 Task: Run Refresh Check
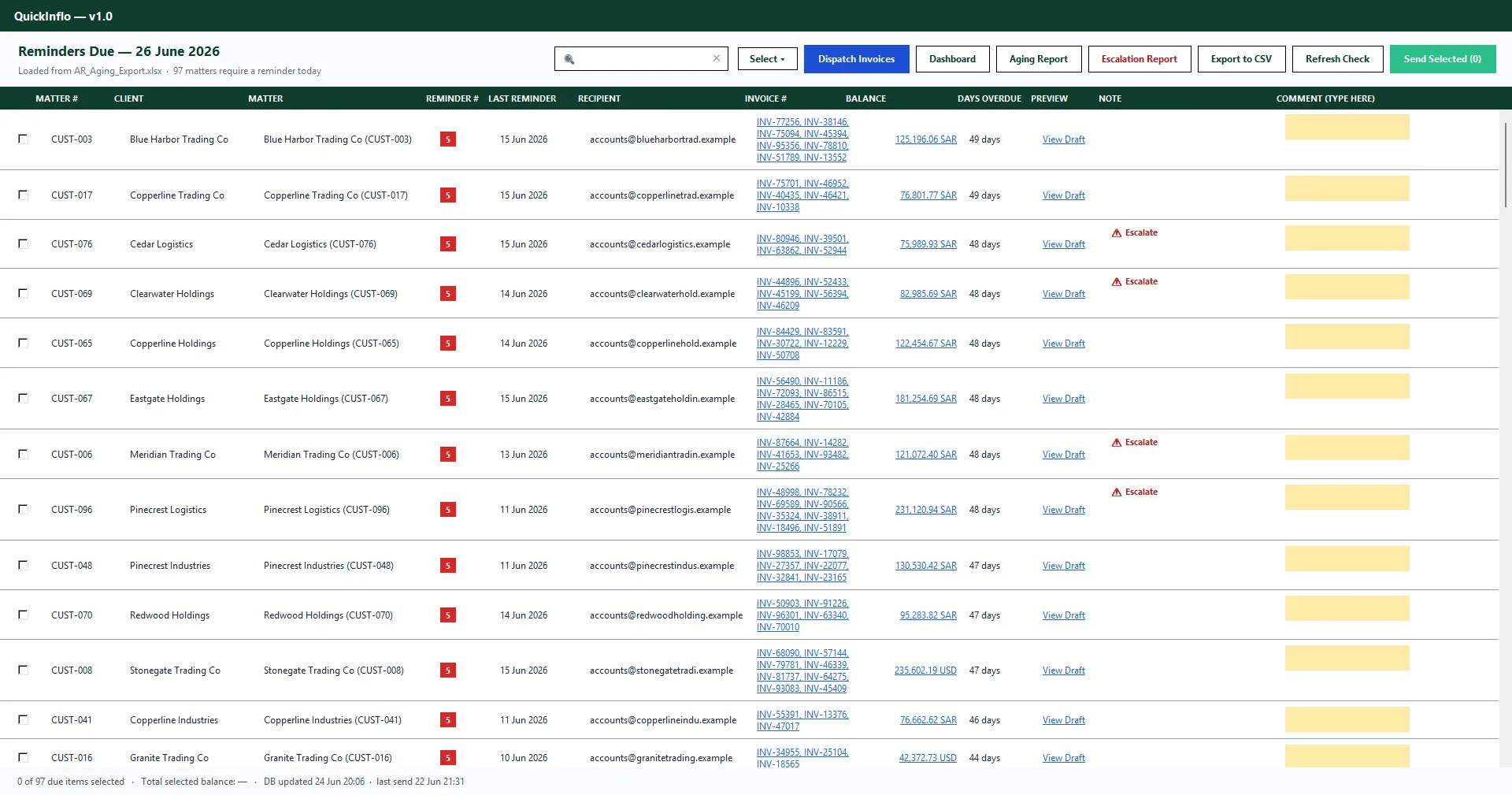click(x=1337, y=59)
